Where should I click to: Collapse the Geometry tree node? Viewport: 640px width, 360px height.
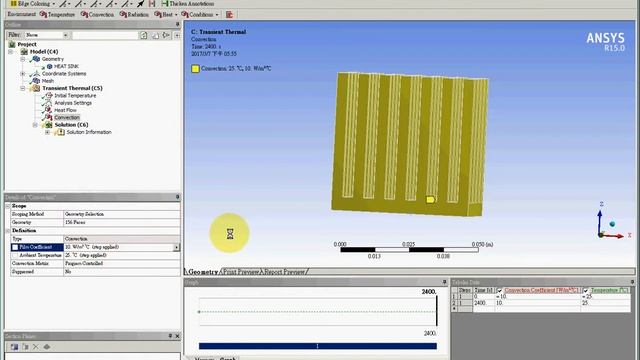23,59
